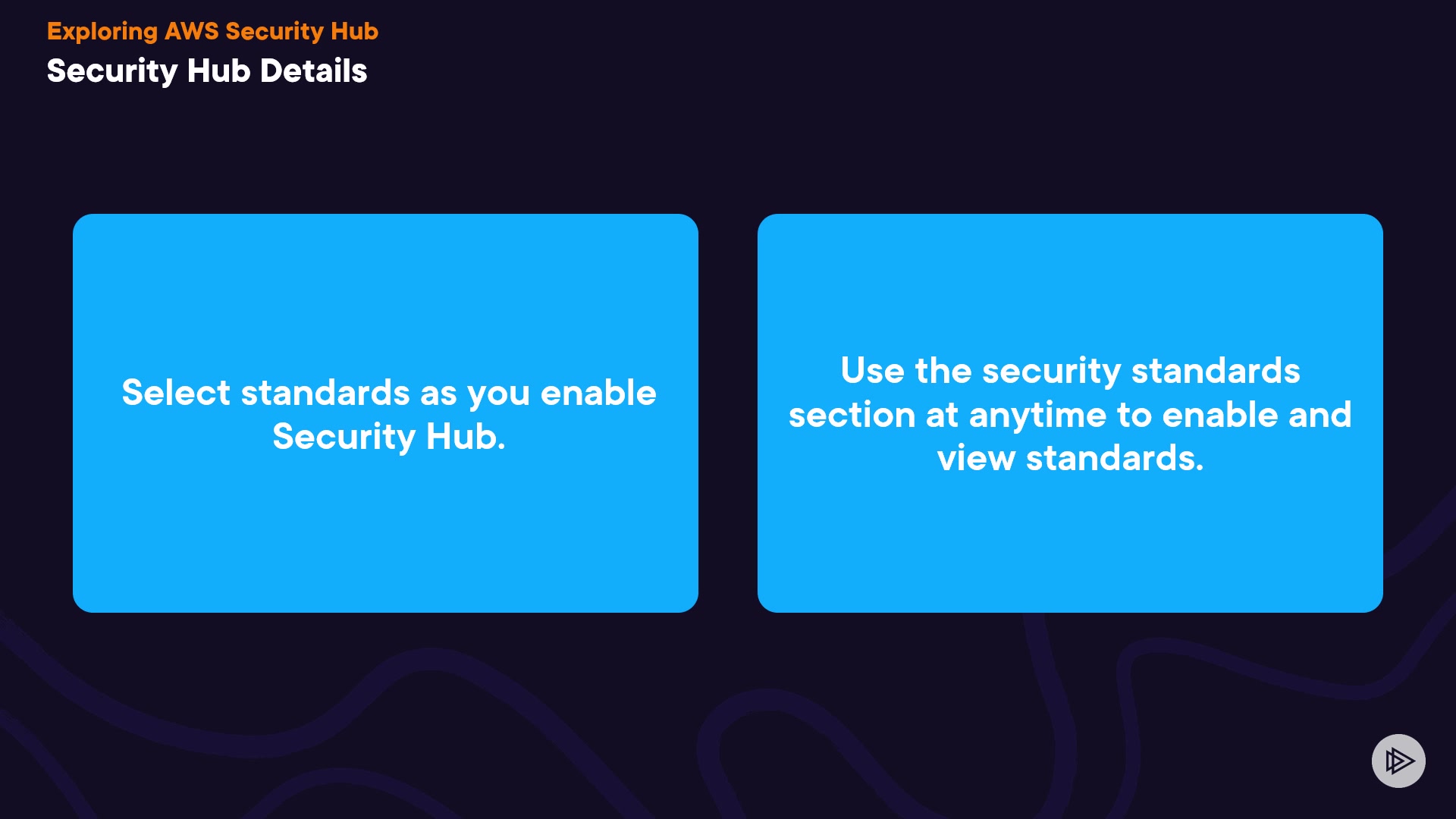Click the word 'Security' in the white title
This screenshot has height=819, width=1456.
(112, 71)
